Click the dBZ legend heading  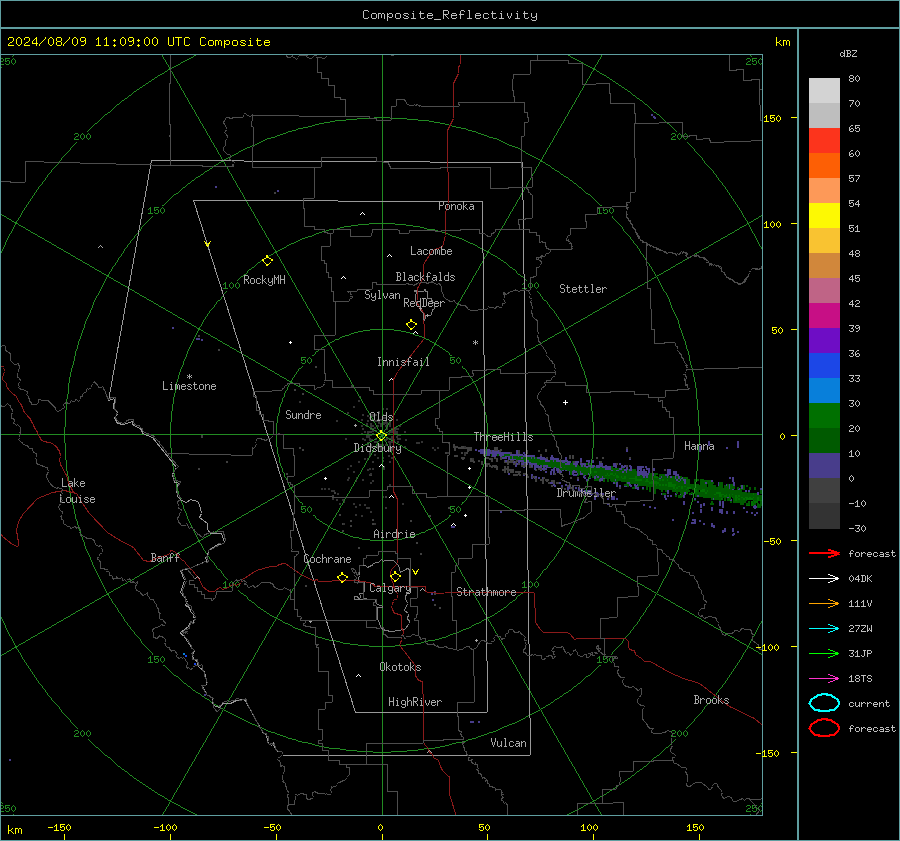coord(848,53)
